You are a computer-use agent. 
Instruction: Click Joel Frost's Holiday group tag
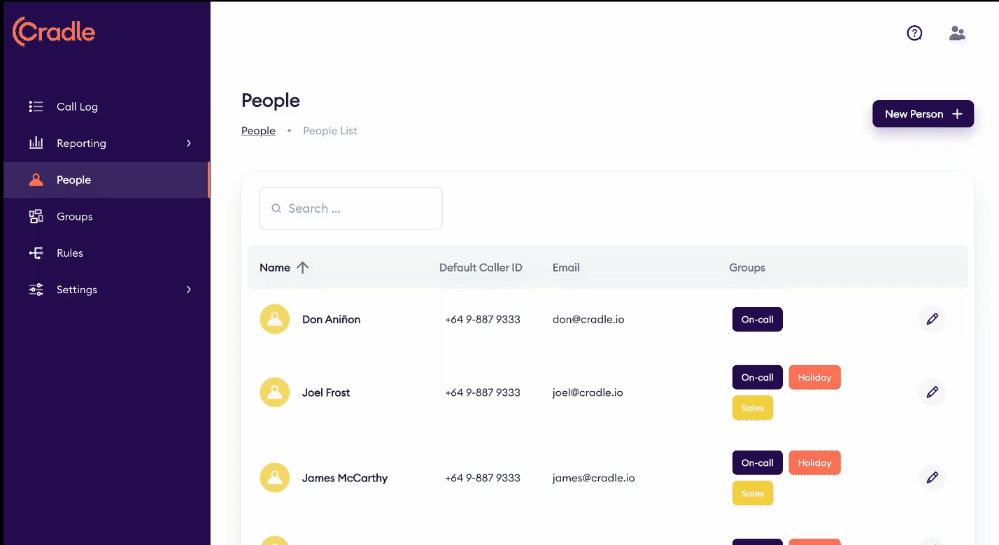click(x=814, y=377)
